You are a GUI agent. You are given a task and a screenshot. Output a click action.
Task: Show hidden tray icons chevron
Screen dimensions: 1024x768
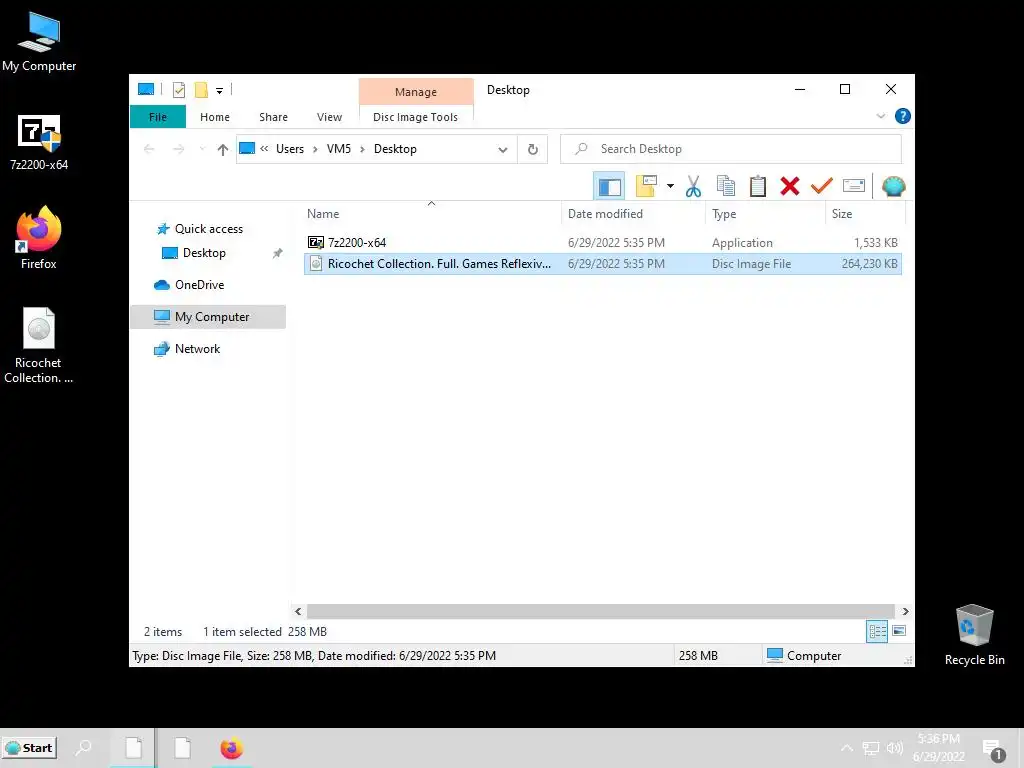coord(846,748)
